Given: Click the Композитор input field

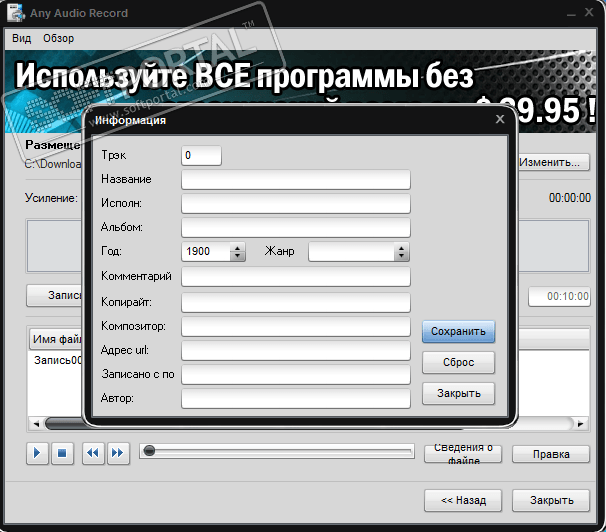Looking at the screenshot, I should (296, 326).
